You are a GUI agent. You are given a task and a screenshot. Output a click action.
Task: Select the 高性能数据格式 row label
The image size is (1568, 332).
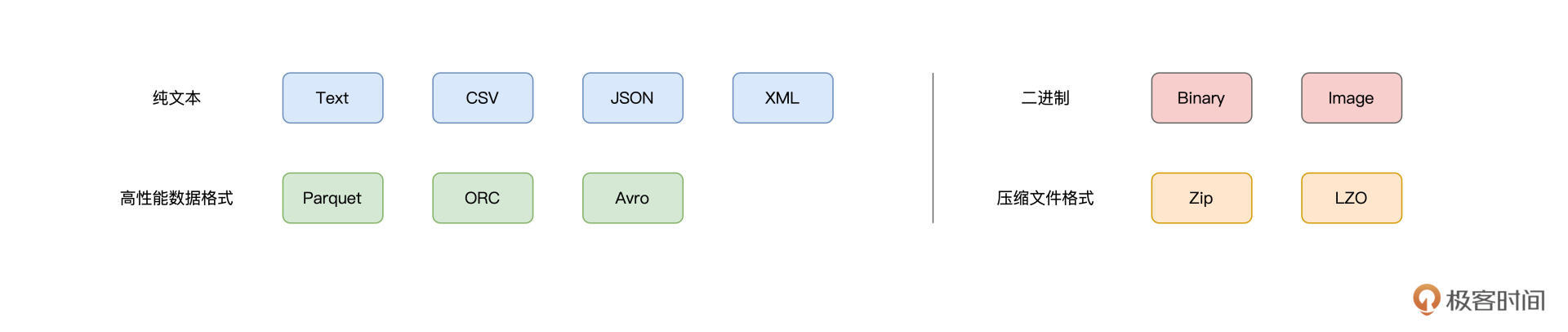coord(176,198)
